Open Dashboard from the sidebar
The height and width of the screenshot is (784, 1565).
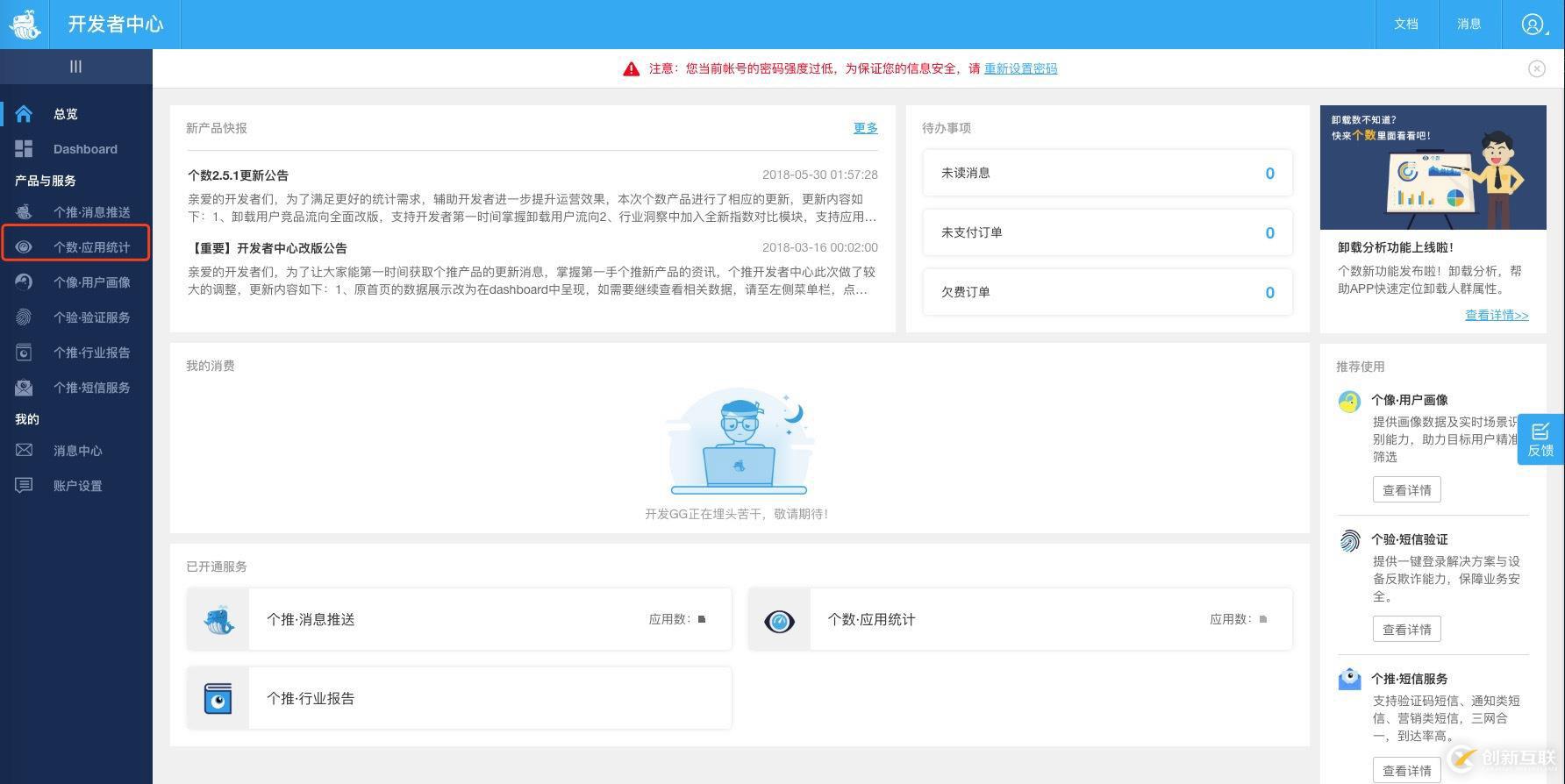pyautogui.click(x=84, y=149)
